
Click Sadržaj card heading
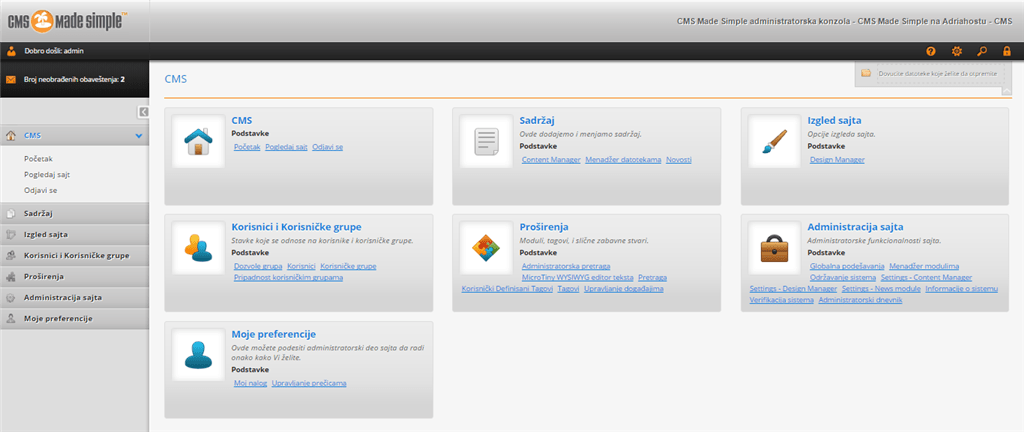coord(535,121)
